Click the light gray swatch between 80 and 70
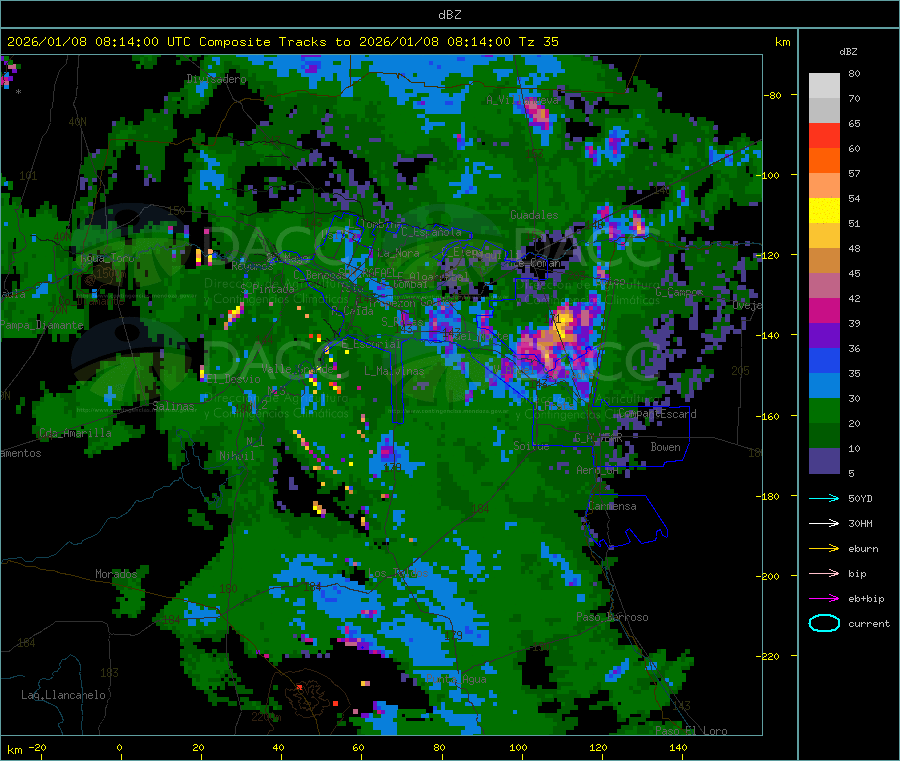This screenshot has width=900, height=761. (x=824, y=86)
